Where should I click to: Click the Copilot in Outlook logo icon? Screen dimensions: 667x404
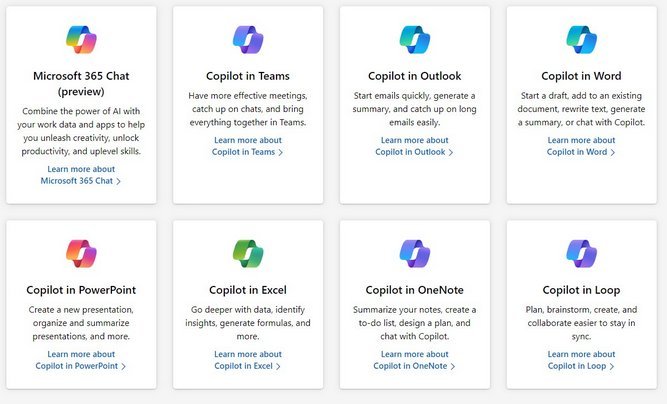point(414,39)
